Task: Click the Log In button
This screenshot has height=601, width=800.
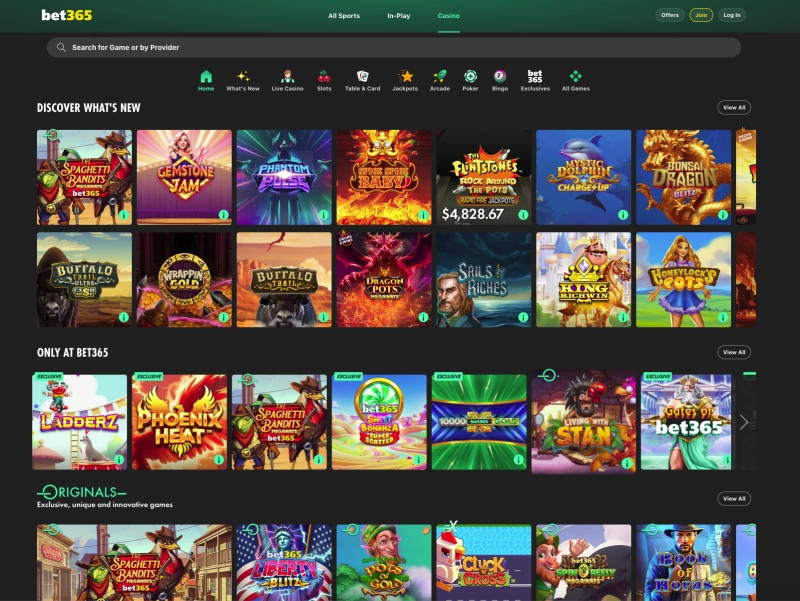Action: click(x=732, y=15)
